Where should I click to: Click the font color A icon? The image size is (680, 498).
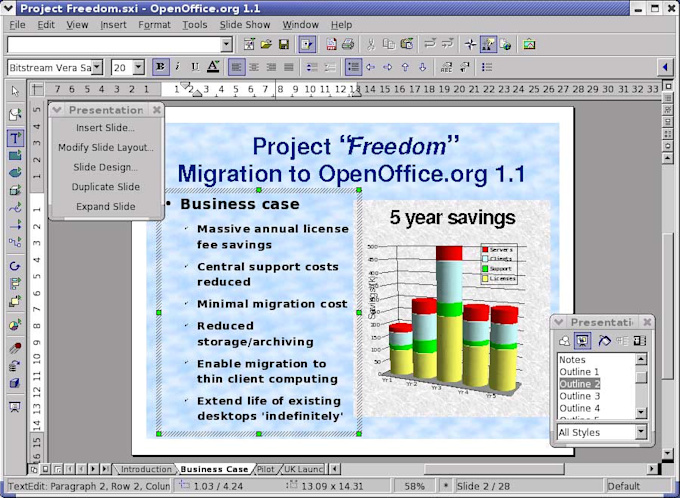[213, 67]
